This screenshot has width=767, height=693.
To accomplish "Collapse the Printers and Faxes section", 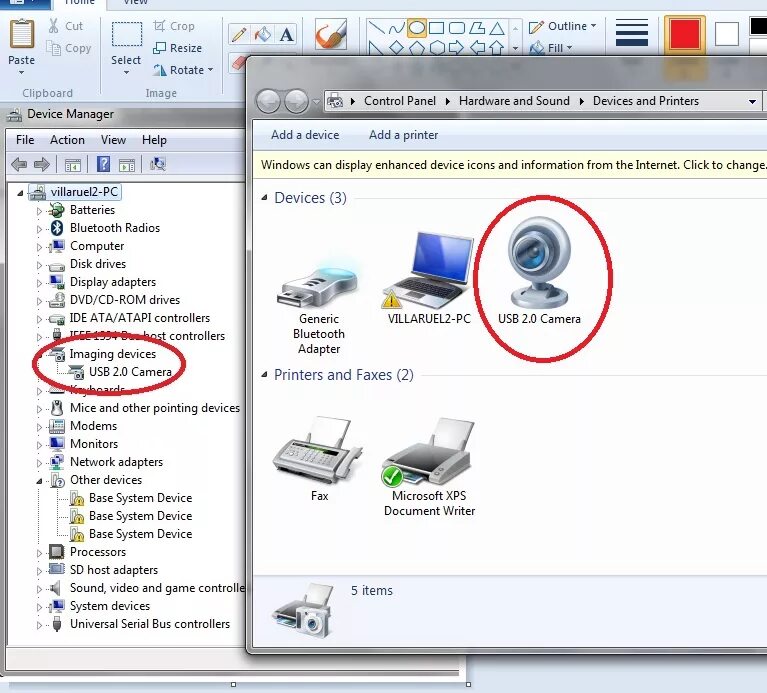I will (264, 375).
